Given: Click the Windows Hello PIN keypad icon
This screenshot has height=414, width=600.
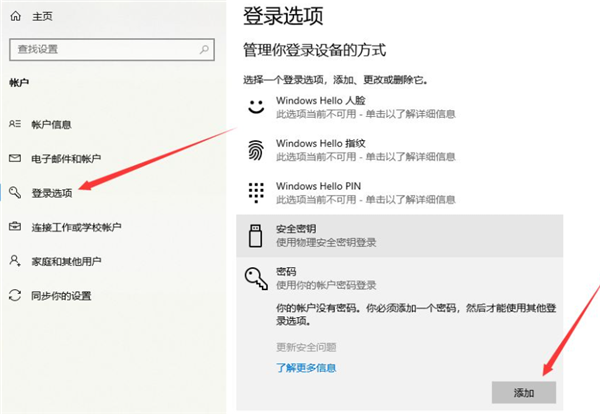Looking at the screenshot, I should point(255,192).
